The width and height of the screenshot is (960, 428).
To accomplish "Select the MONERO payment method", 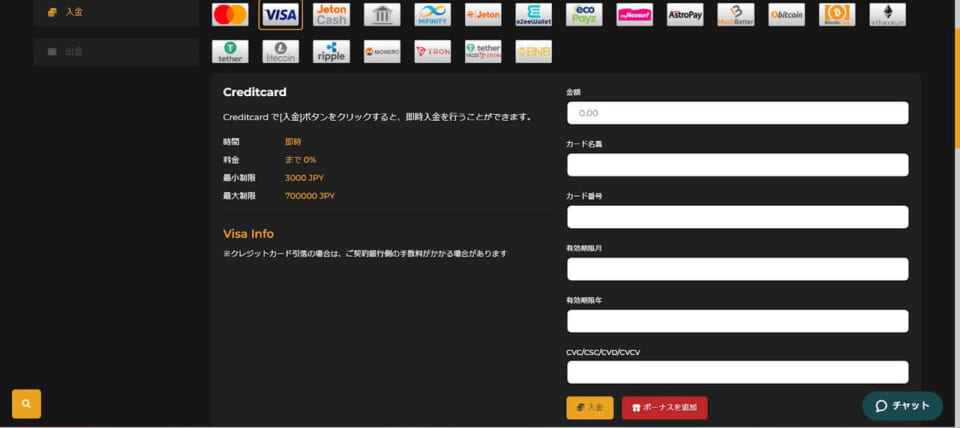I will [x=382, y=51].
